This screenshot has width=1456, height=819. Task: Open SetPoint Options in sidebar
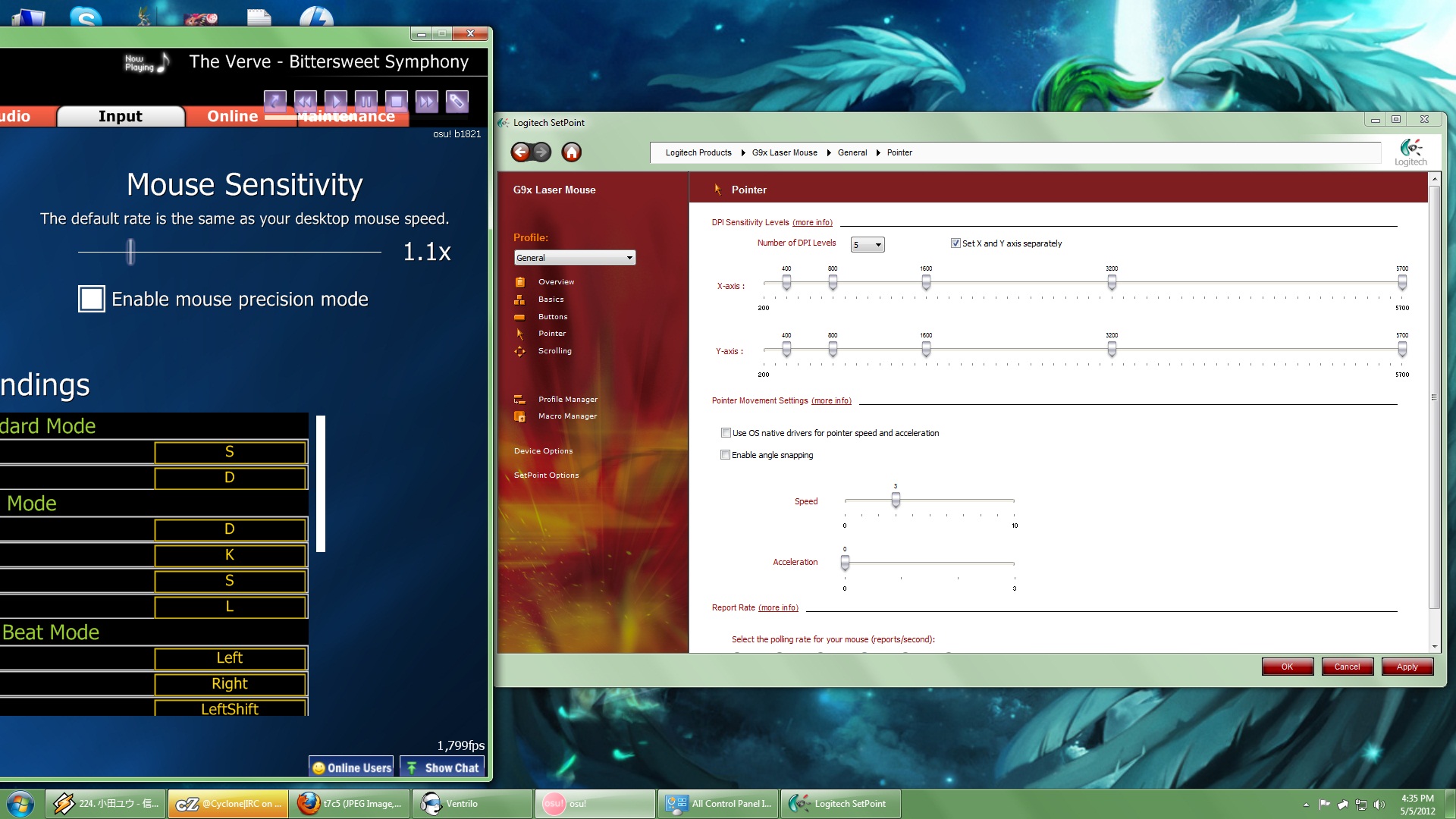[547, 475]
